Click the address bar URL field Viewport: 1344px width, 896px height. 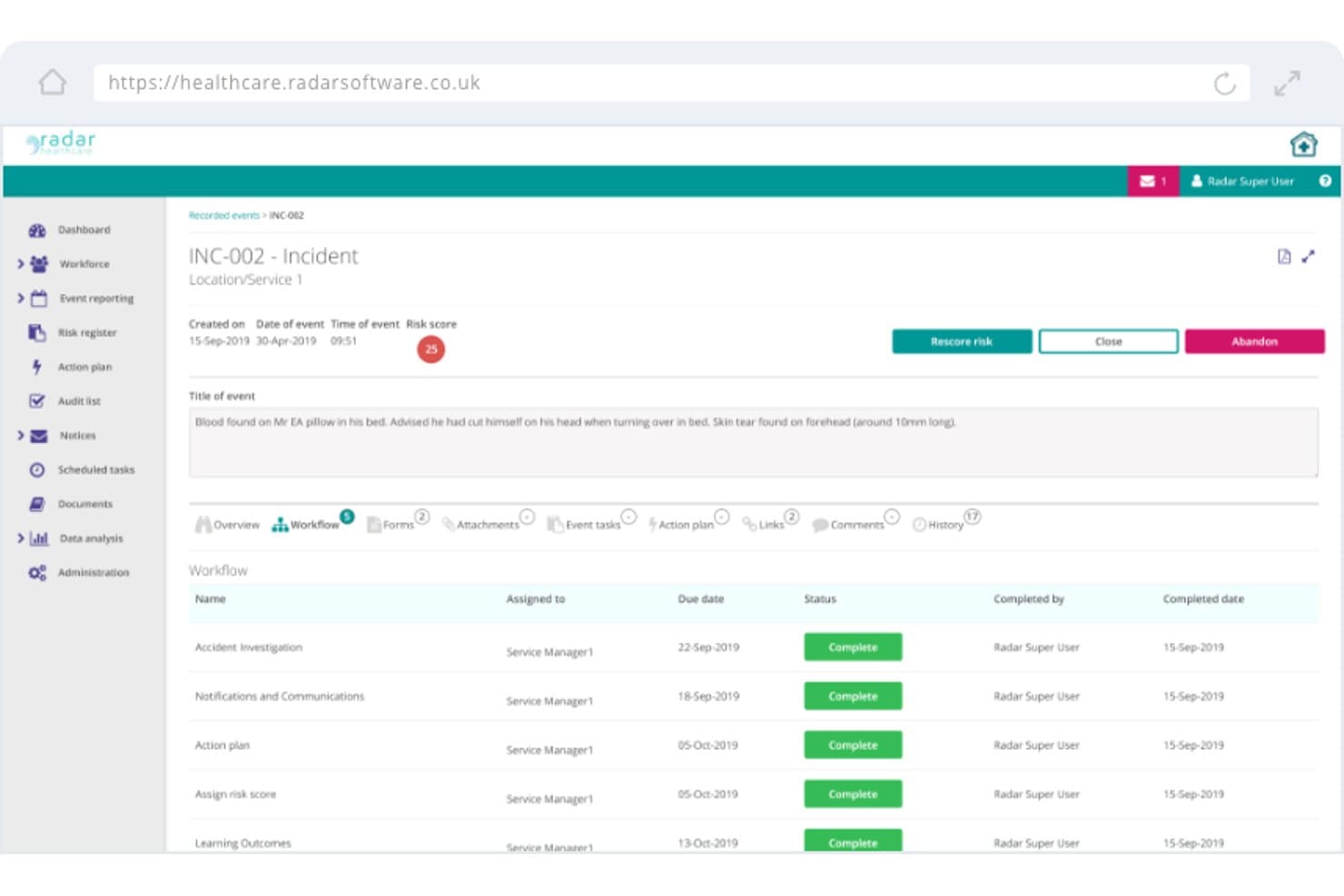672,83
